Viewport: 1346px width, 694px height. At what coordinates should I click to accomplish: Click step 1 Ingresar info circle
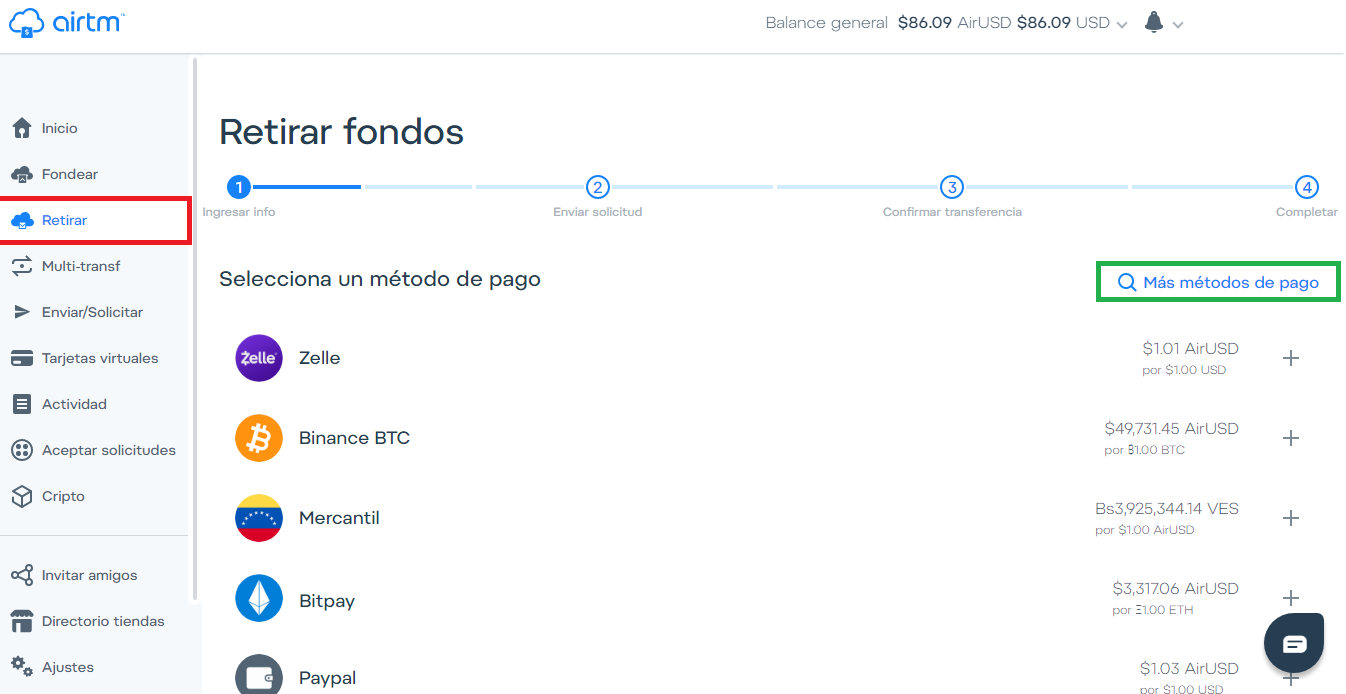point(238,187)
